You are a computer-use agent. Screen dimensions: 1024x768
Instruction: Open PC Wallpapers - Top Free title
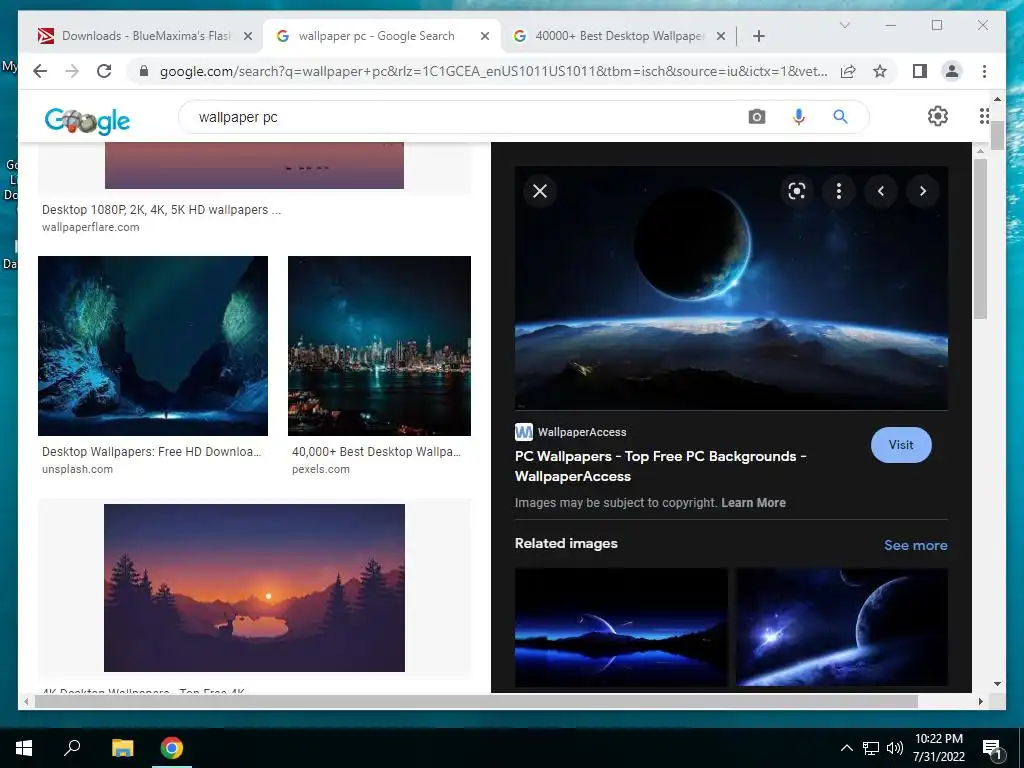tap(660, 466)
